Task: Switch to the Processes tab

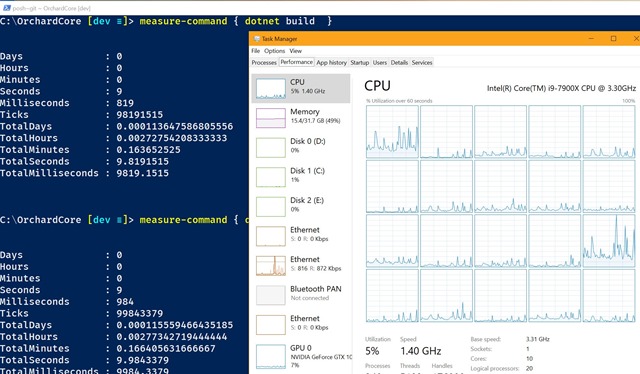Action: [264, 62]
